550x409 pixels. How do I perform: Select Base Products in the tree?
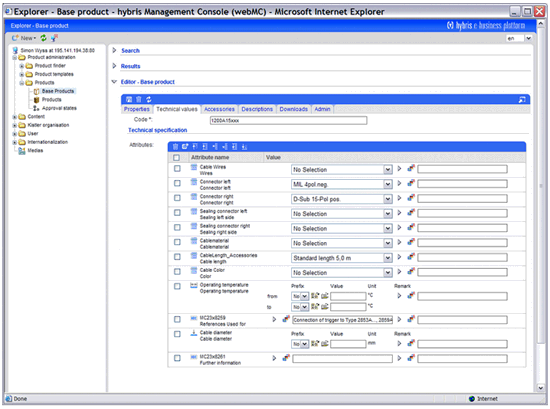click(x=58, y=91)
